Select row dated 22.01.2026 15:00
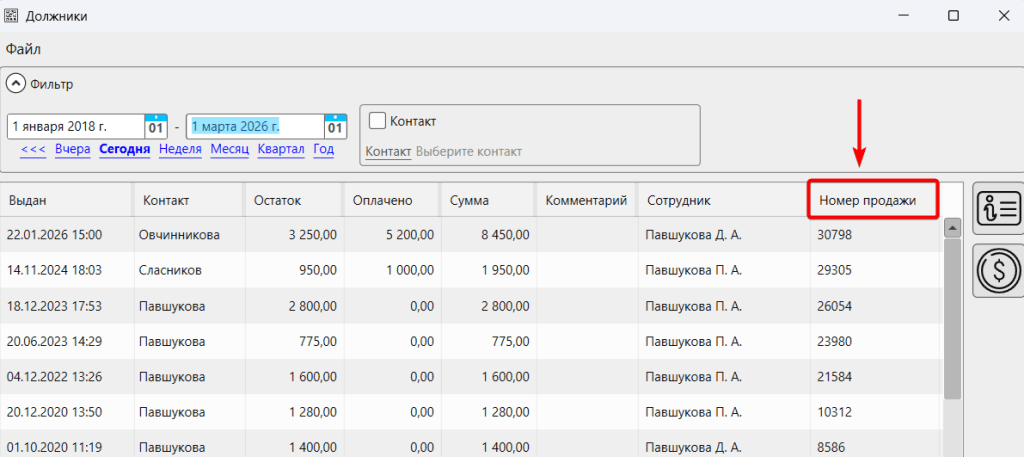The height and width of the screenshot is (457, 1024). [470, 235]
